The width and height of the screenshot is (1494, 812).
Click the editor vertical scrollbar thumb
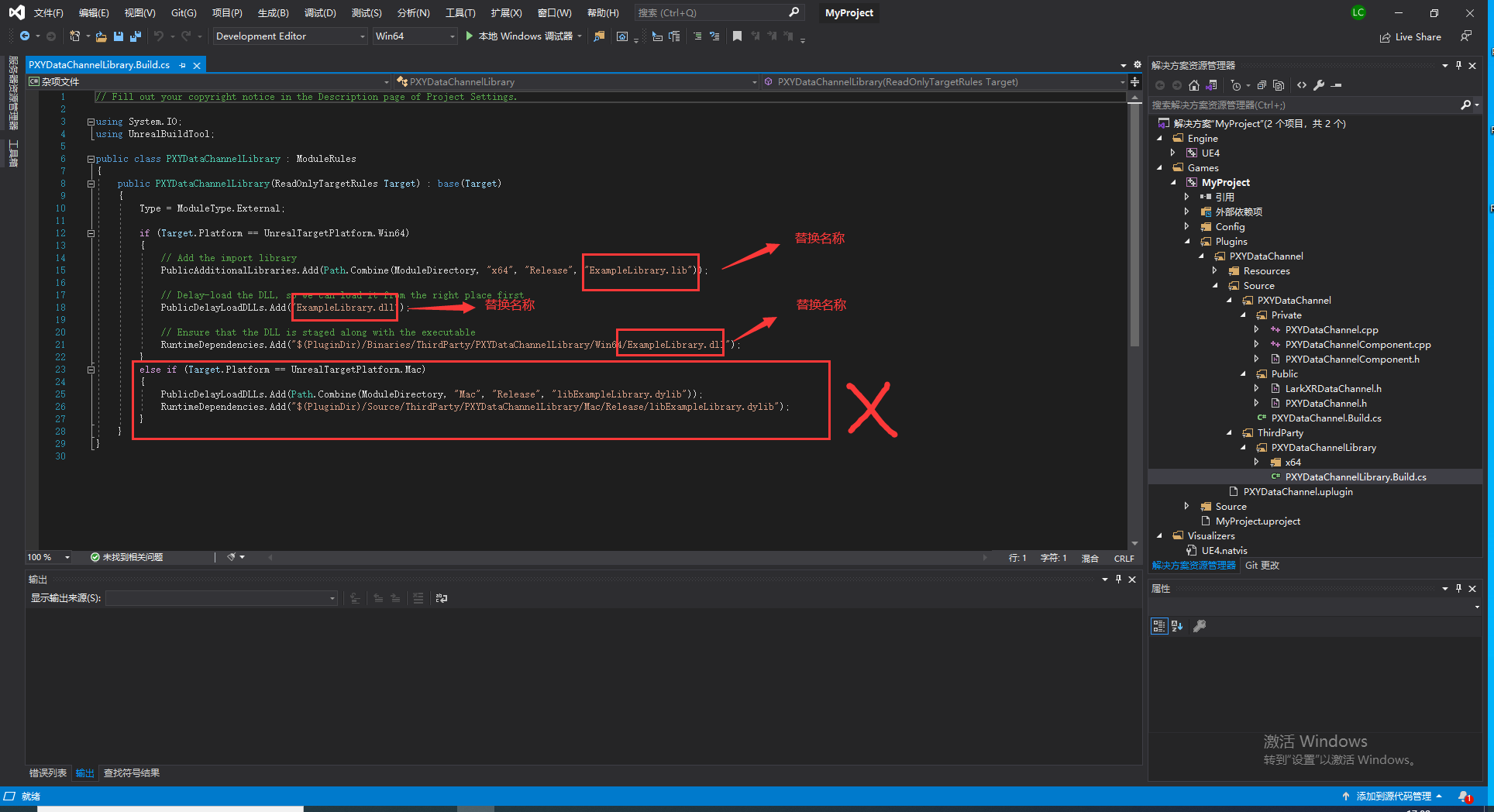click(1134, 225)
